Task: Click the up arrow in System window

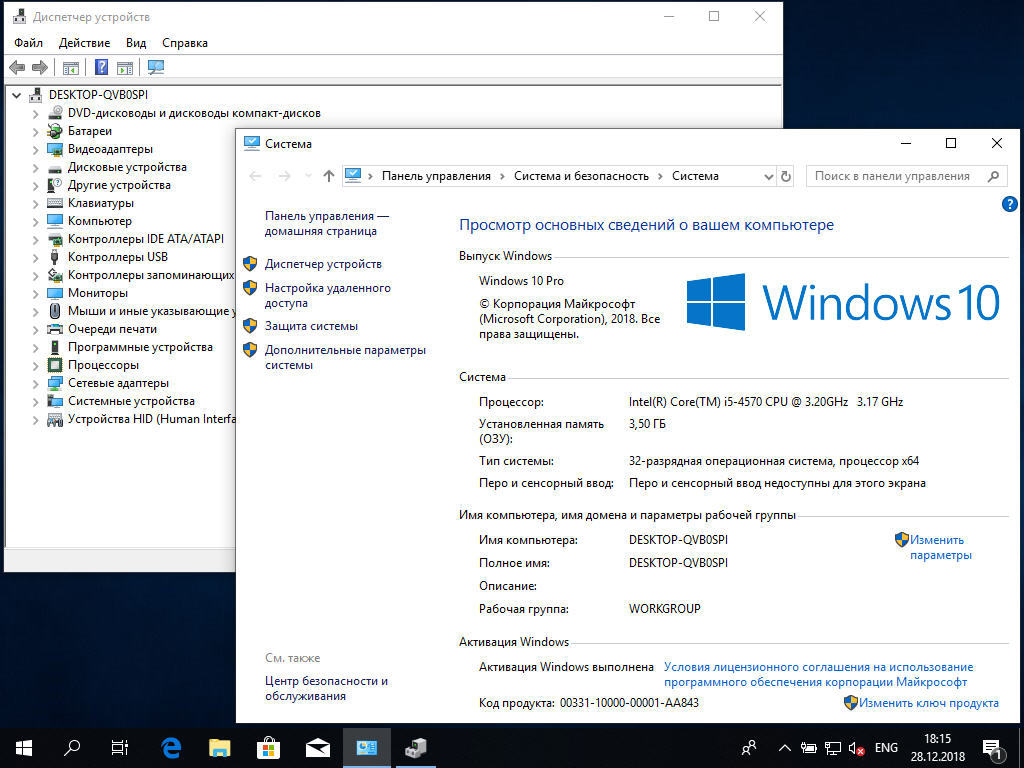Action: point(329,176)
